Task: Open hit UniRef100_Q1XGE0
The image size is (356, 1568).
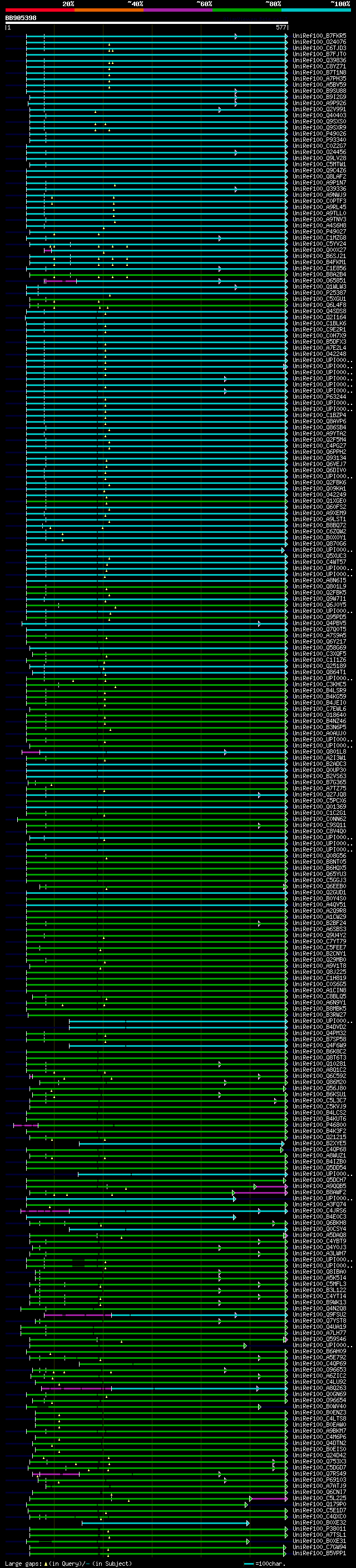Action: pyautogui.click(x=319, y=501)
